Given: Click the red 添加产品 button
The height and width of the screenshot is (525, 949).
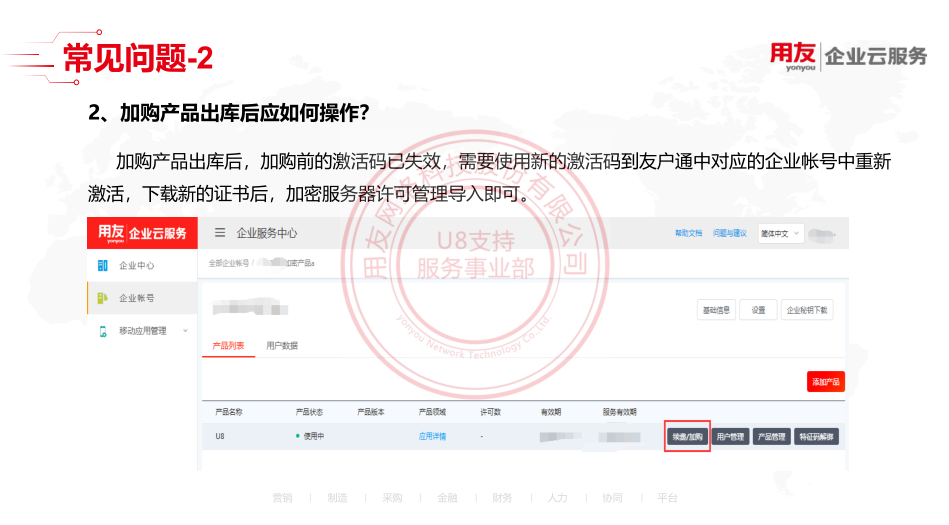Looking at the screenshot, I should pos(826,382).
